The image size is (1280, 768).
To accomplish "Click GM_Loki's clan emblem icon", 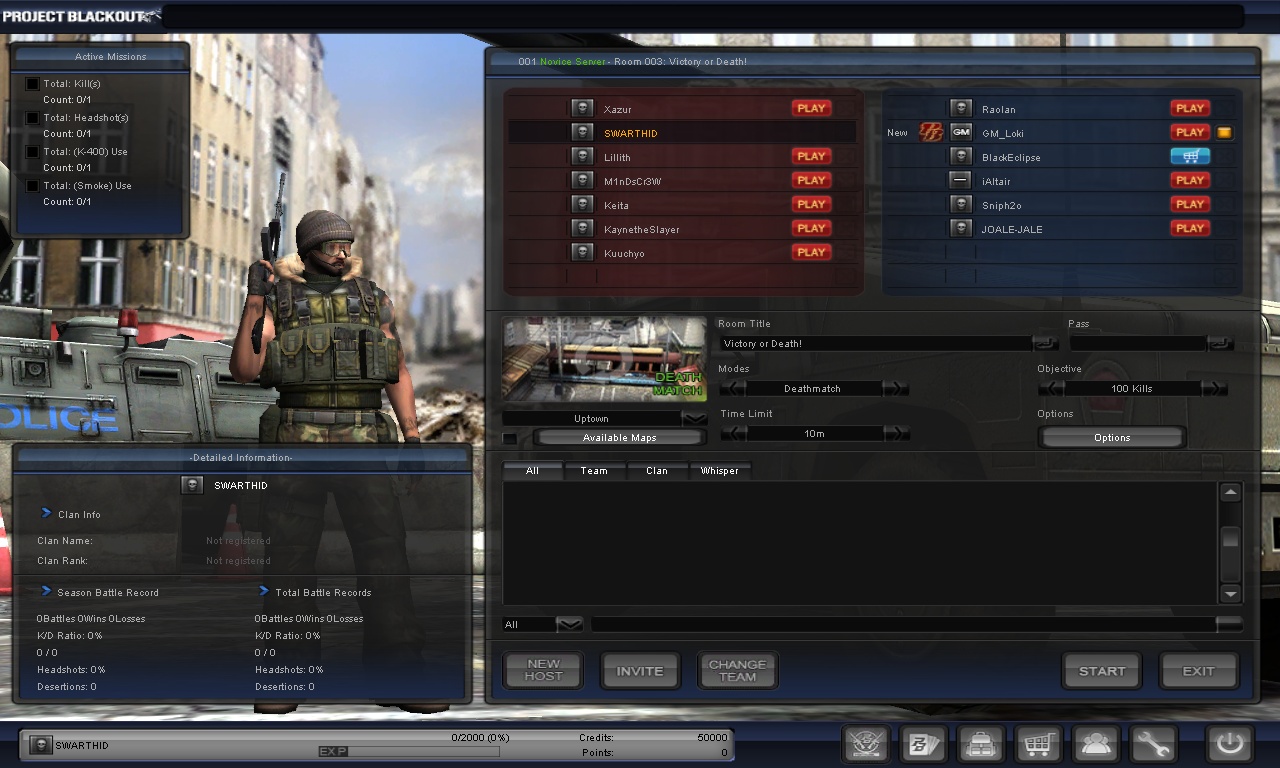I will point(931,132).
